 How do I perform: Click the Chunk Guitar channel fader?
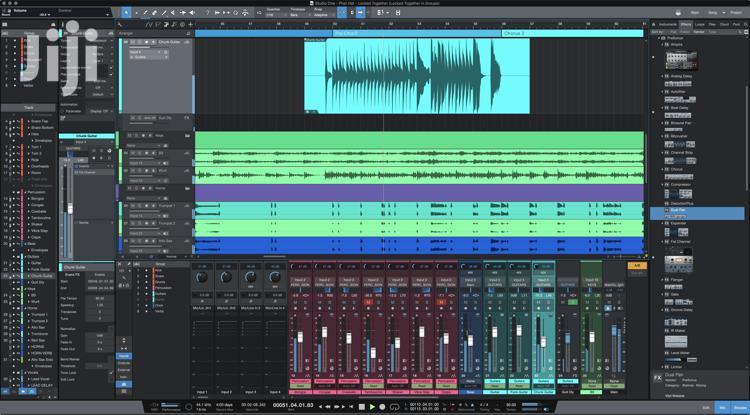(543, 341)
